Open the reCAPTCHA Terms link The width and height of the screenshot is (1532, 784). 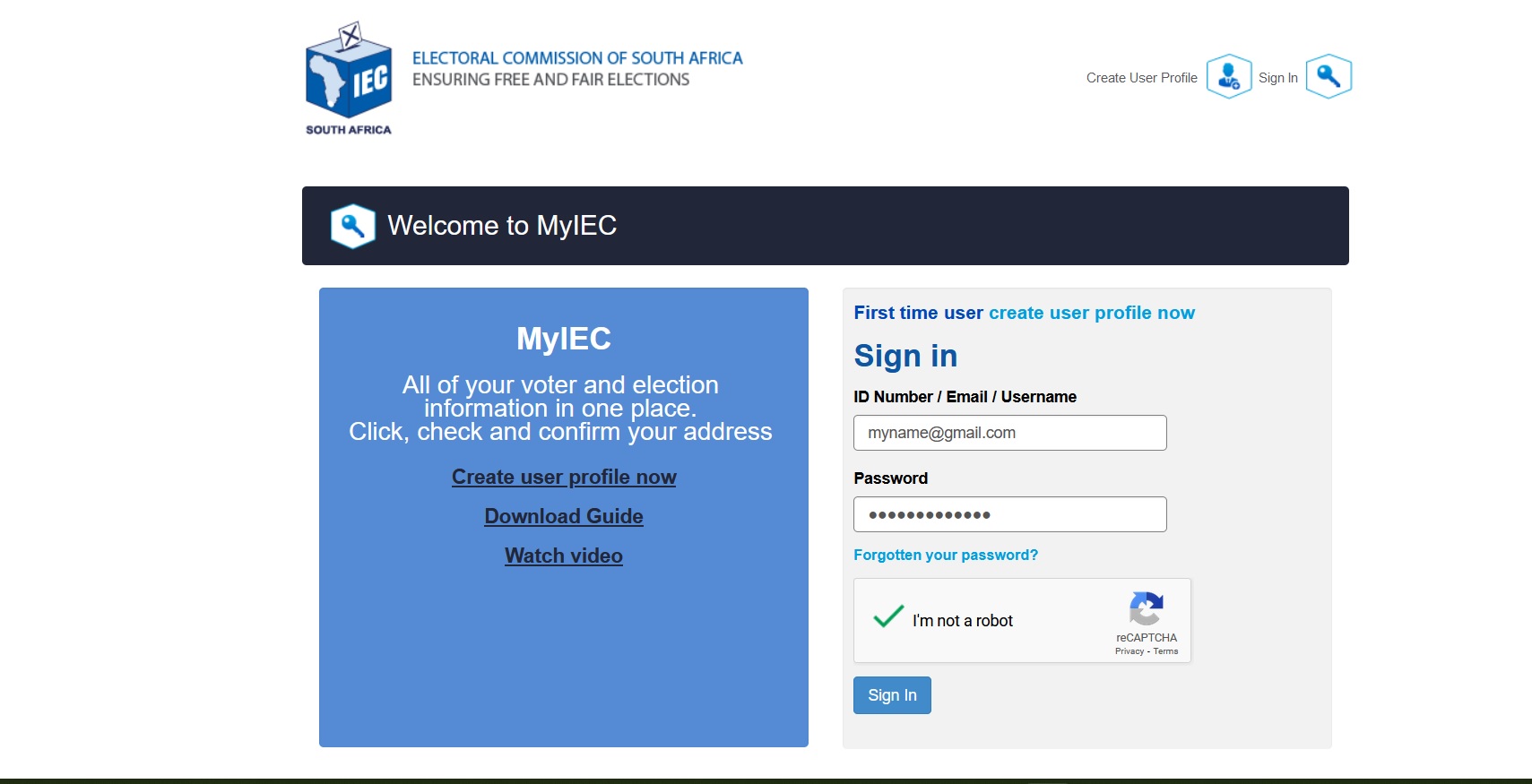tap(1165, 651)
